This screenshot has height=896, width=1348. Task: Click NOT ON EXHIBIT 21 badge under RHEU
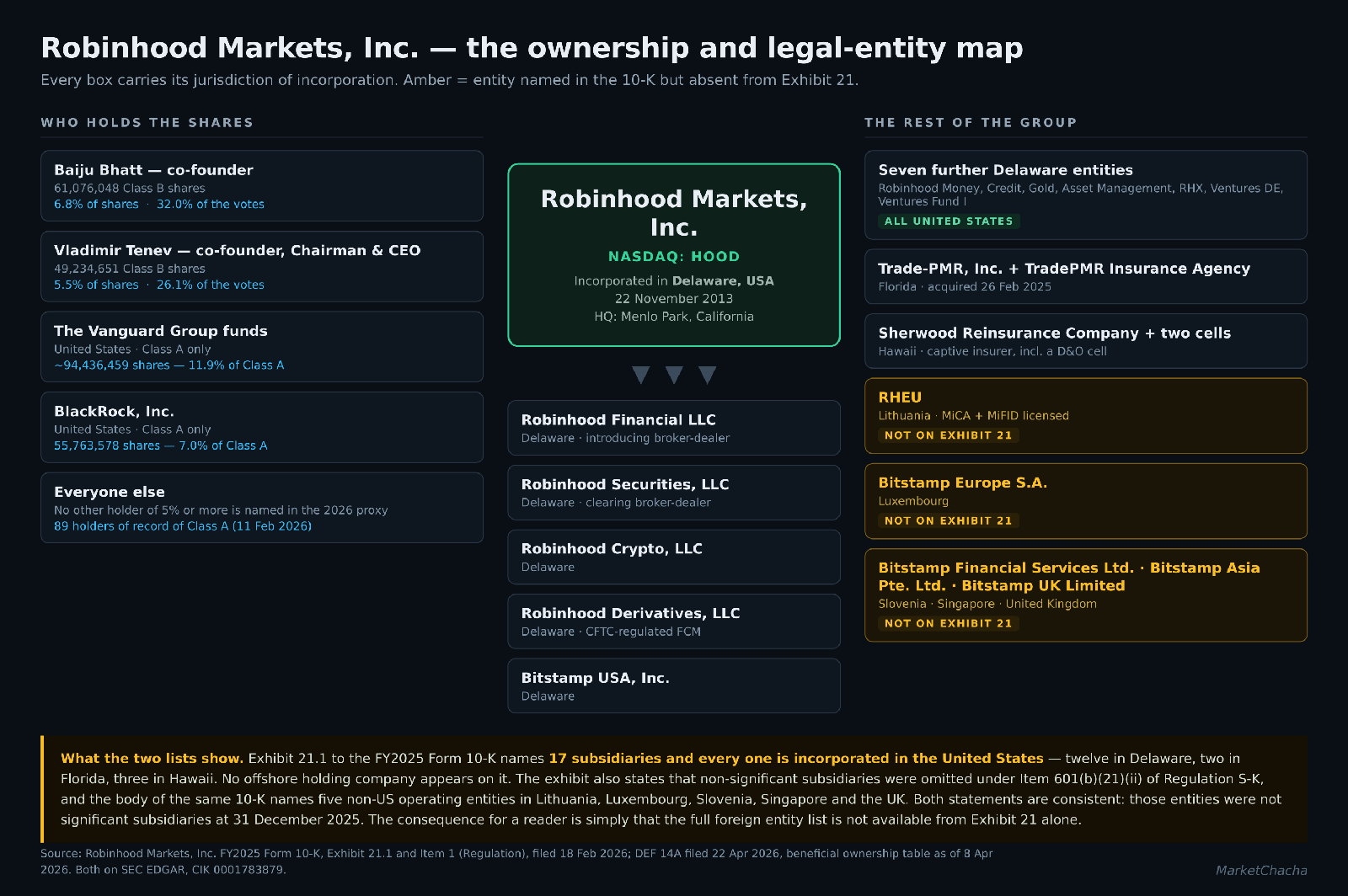coord(949,435)
